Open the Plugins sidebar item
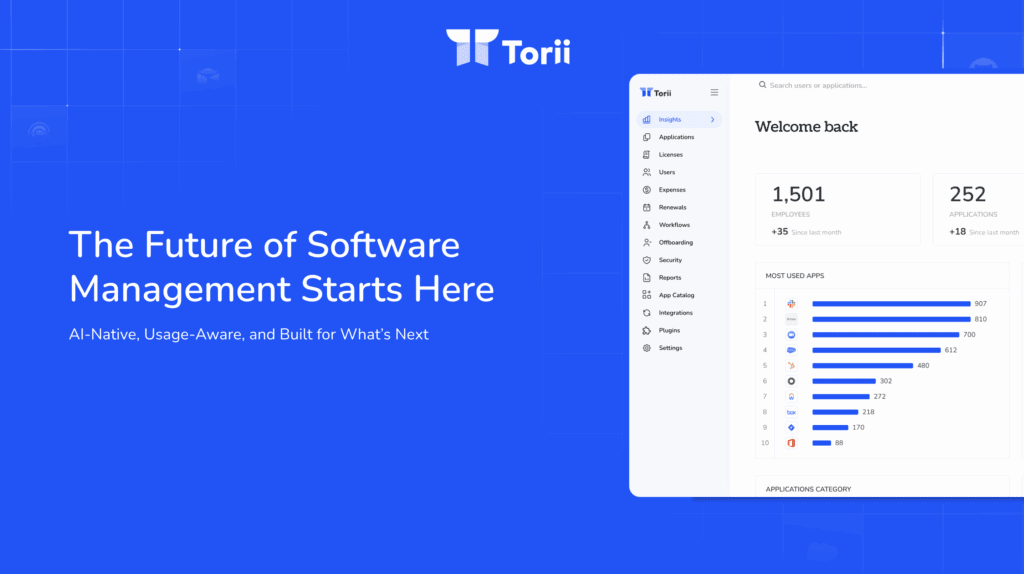Image resolution: width=1024 pixels, height=574 pixels. coord(679,330)
